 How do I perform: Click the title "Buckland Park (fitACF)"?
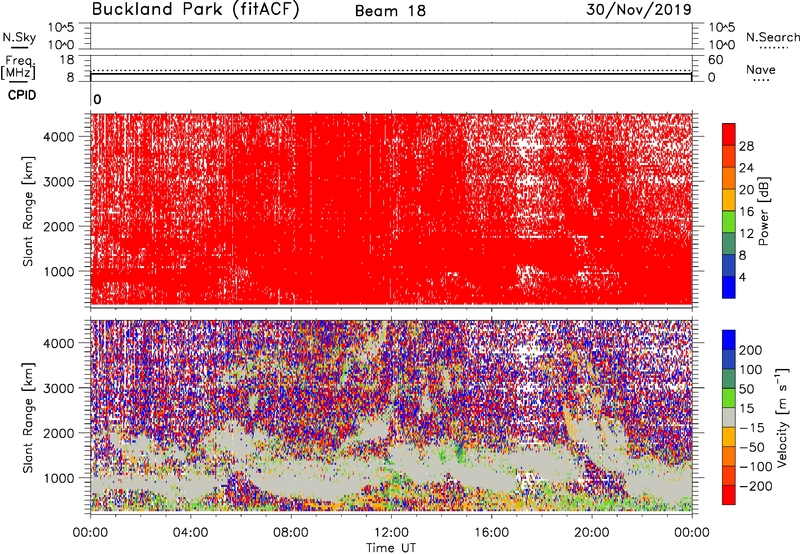(195, 9)
